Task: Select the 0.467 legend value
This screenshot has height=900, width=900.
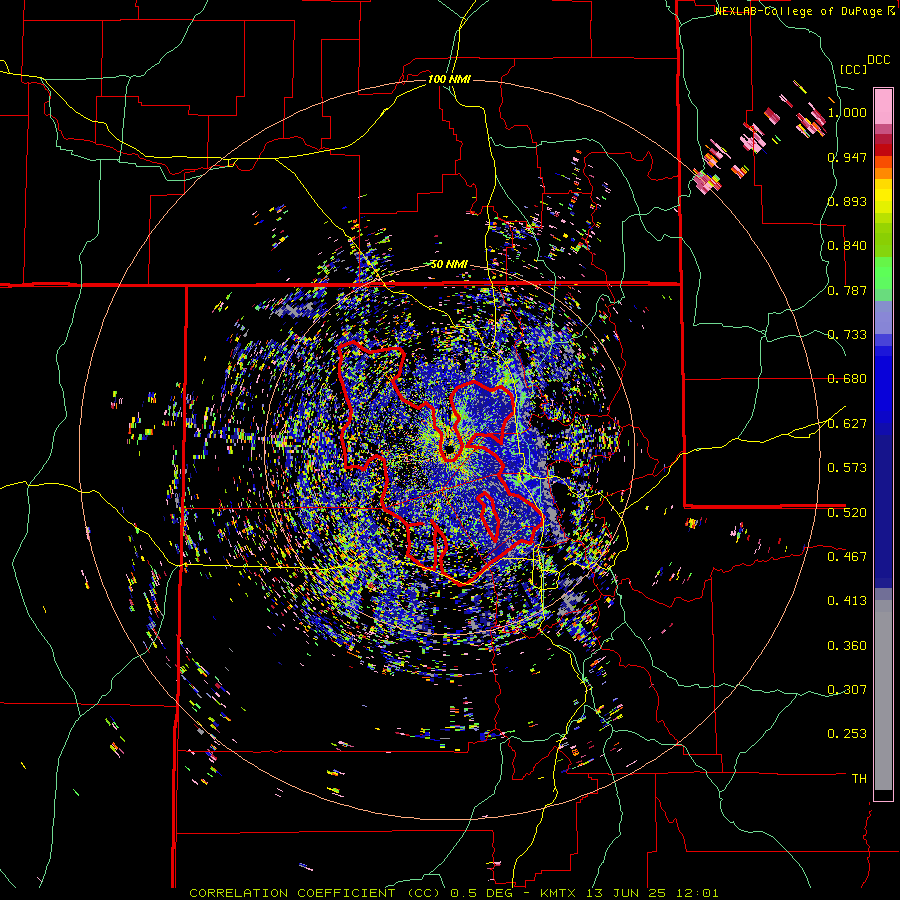Action: [847, 557]
